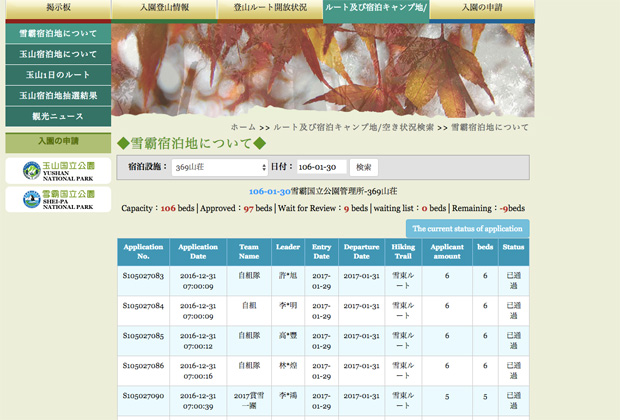The width and height of the screenshot is (620, 420).
Task: Click the date field showing 106-01-30
Action: point(321,167)
